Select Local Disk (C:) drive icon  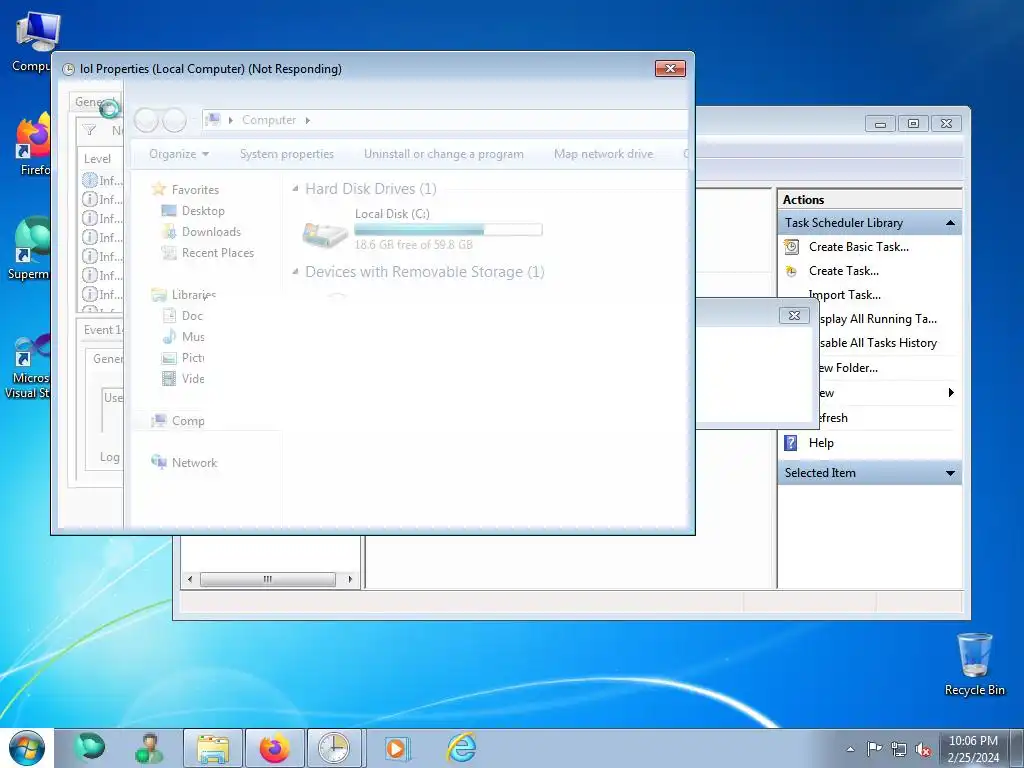click(x=325, y=233)
